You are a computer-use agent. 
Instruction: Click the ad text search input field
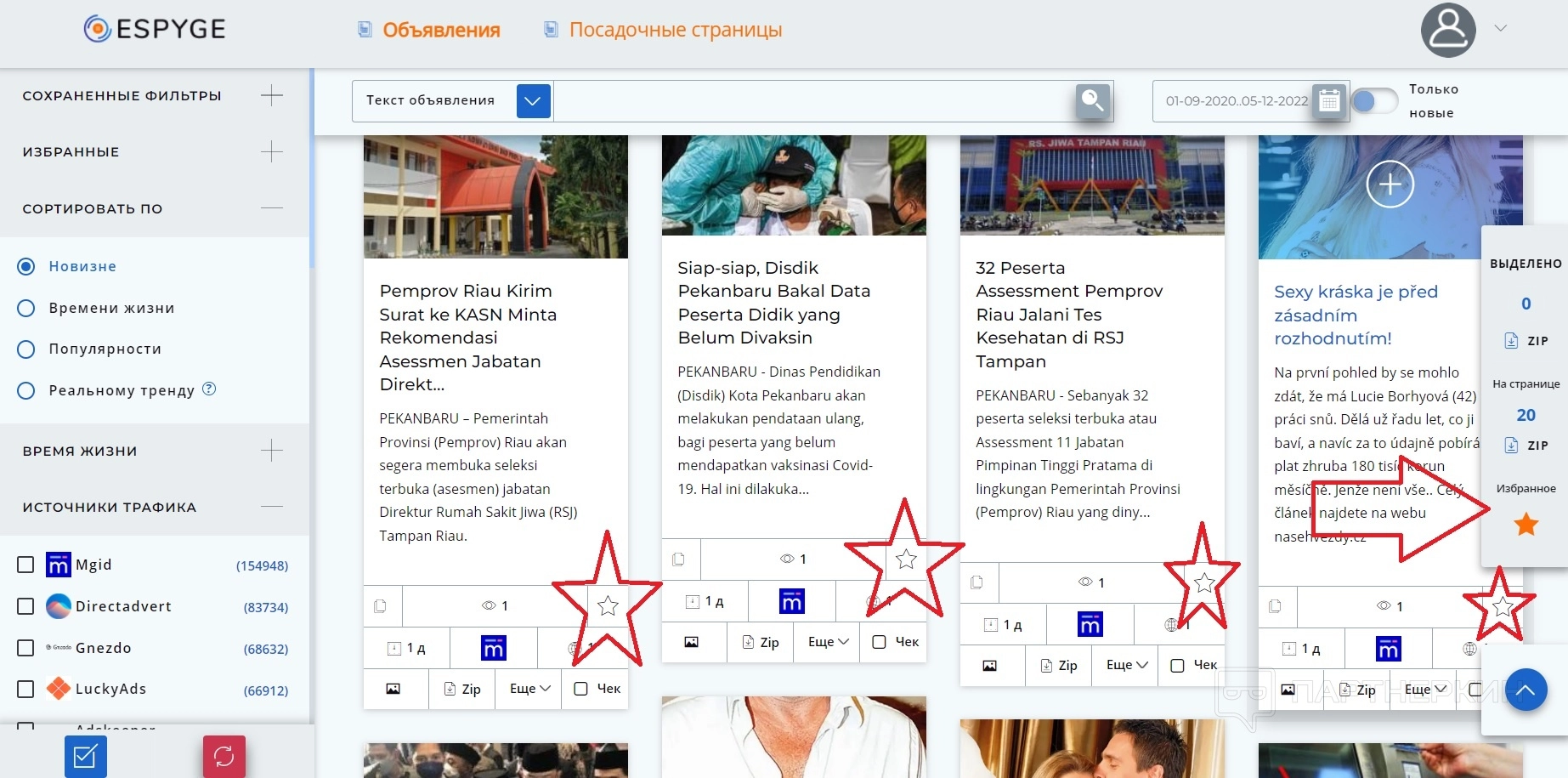pyautogui.click(x=813, y=101)
